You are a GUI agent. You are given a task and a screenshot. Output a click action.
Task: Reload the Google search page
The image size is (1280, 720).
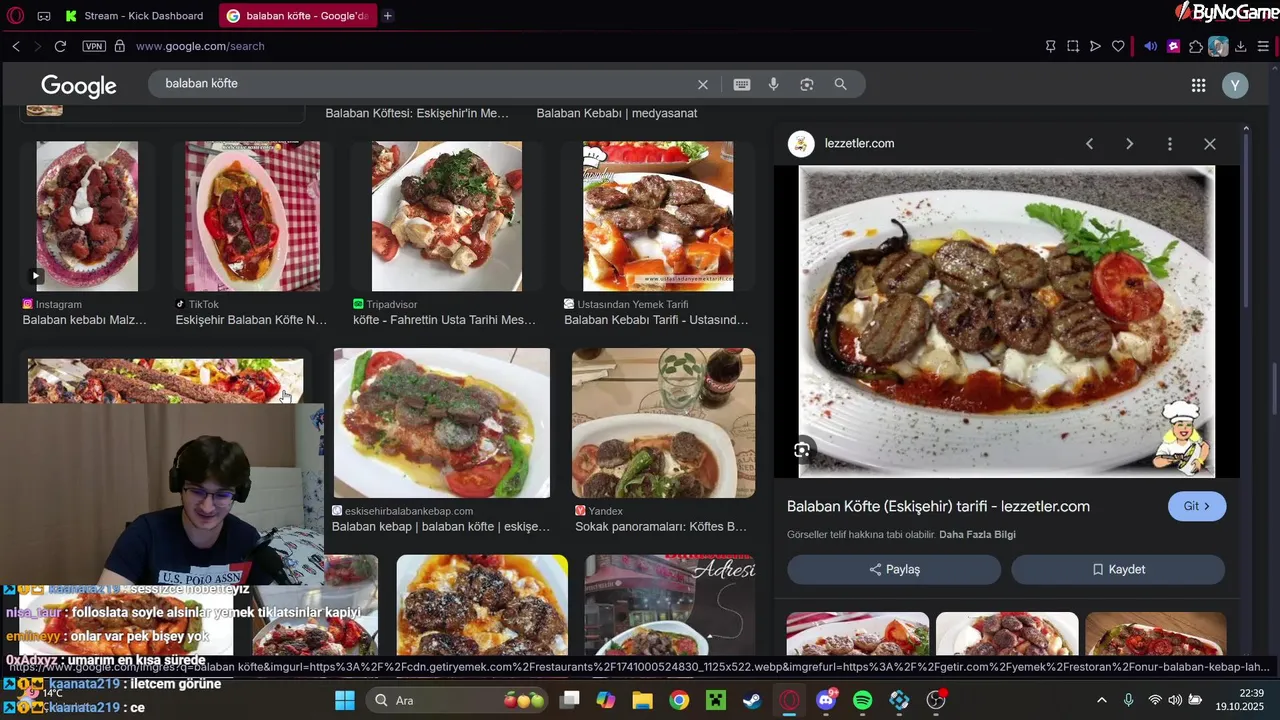tap(60, 46)
